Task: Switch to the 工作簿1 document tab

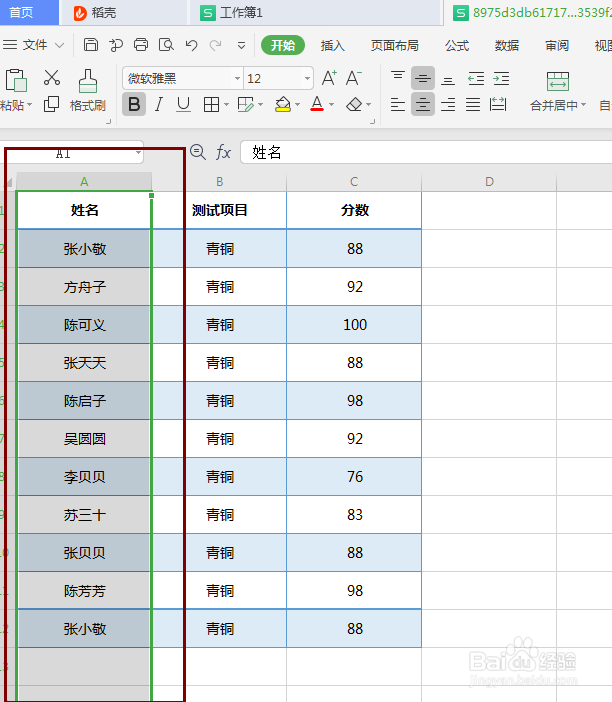Action: tap(315, 13)
